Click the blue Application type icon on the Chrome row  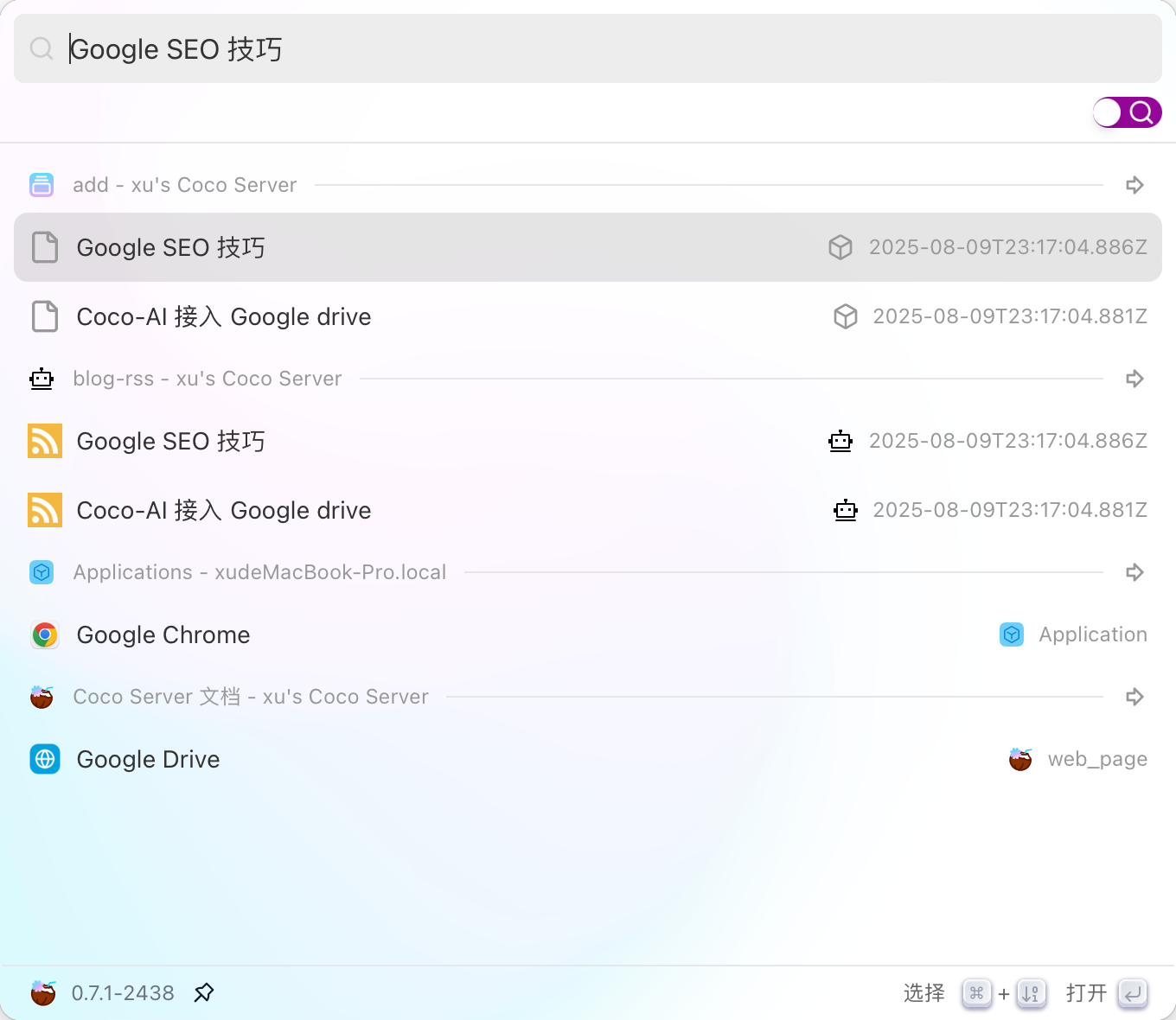1012,634
